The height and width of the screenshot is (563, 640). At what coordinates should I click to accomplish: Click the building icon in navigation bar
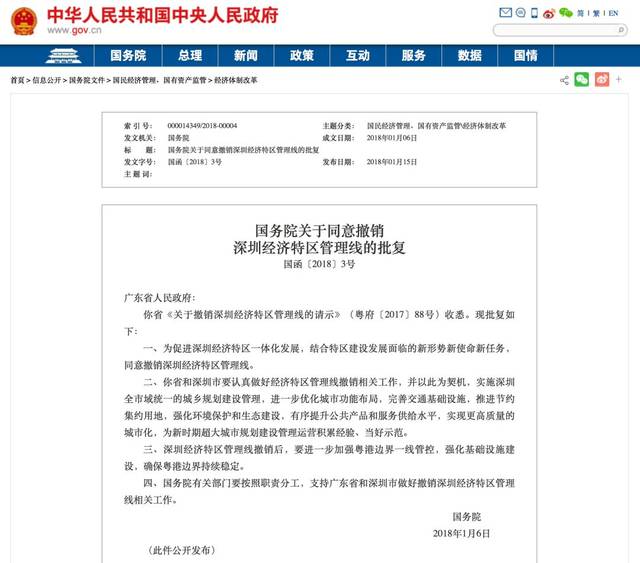click(x=63, y=56)
